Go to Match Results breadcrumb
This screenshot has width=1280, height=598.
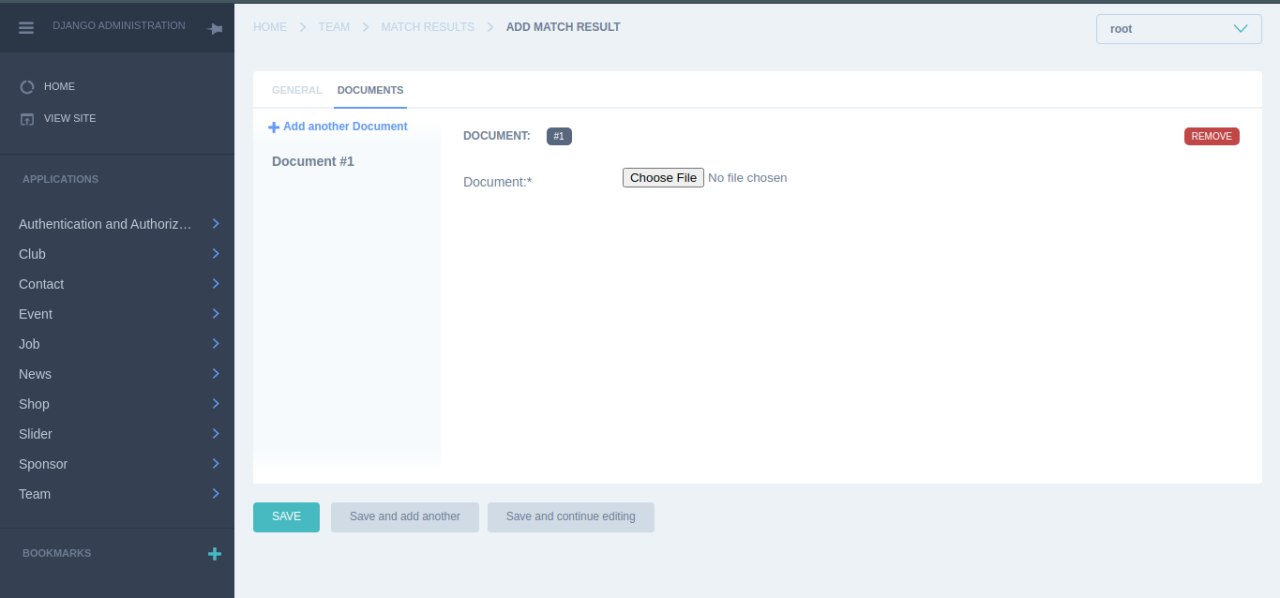tap(428, 27)
